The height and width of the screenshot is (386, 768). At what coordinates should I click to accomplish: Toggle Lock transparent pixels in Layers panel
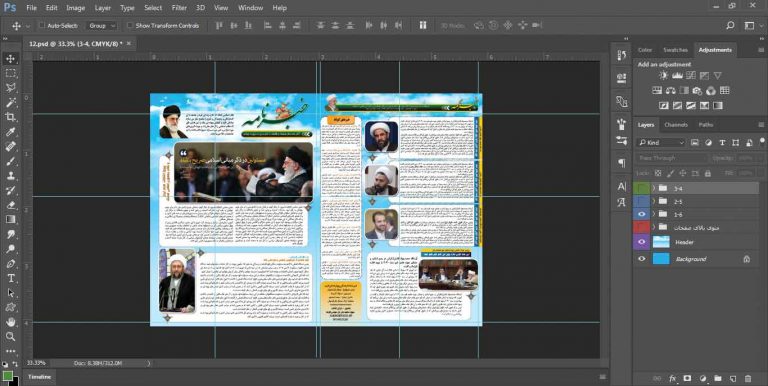click(x=658, y=173)
